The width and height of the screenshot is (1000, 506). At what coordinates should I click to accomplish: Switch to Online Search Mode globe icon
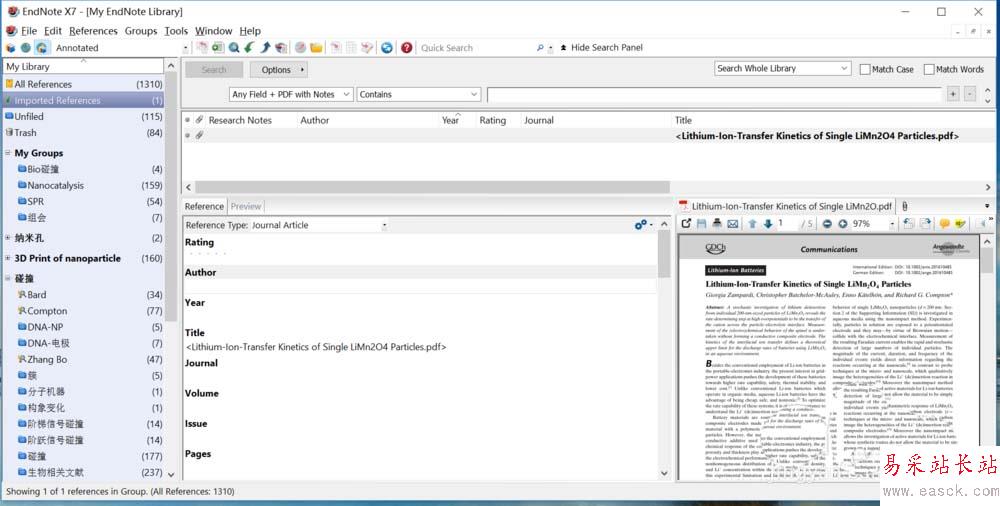pos(26,48)
